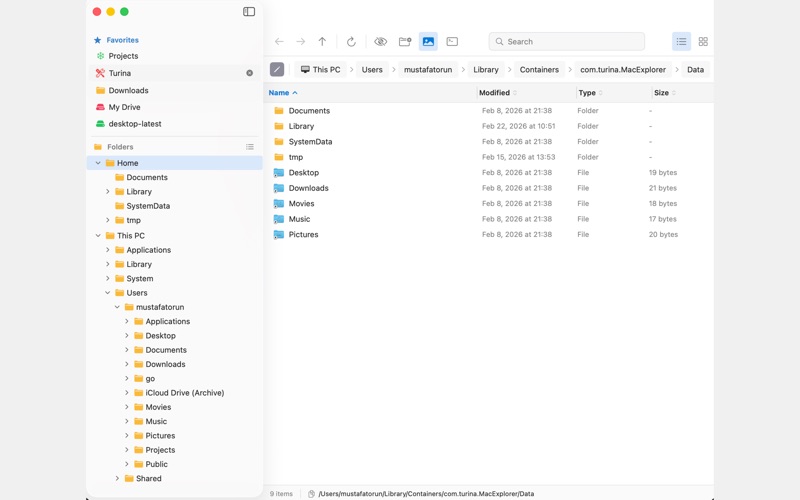
Task: Sort by Name column header
Action: click(283, 93)
